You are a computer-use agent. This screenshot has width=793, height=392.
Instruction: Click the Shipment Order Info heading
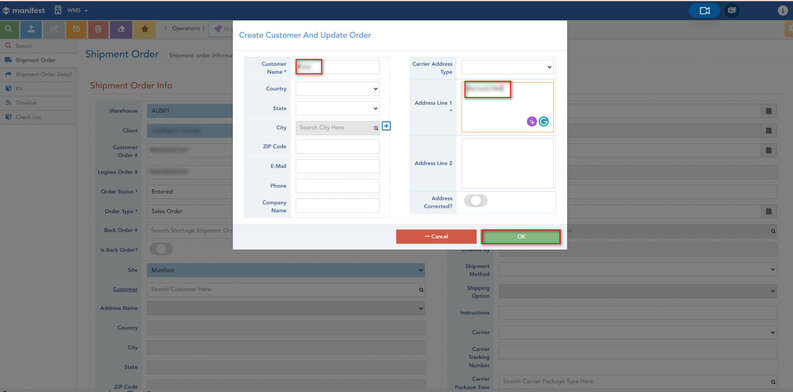tap(131, 85)
